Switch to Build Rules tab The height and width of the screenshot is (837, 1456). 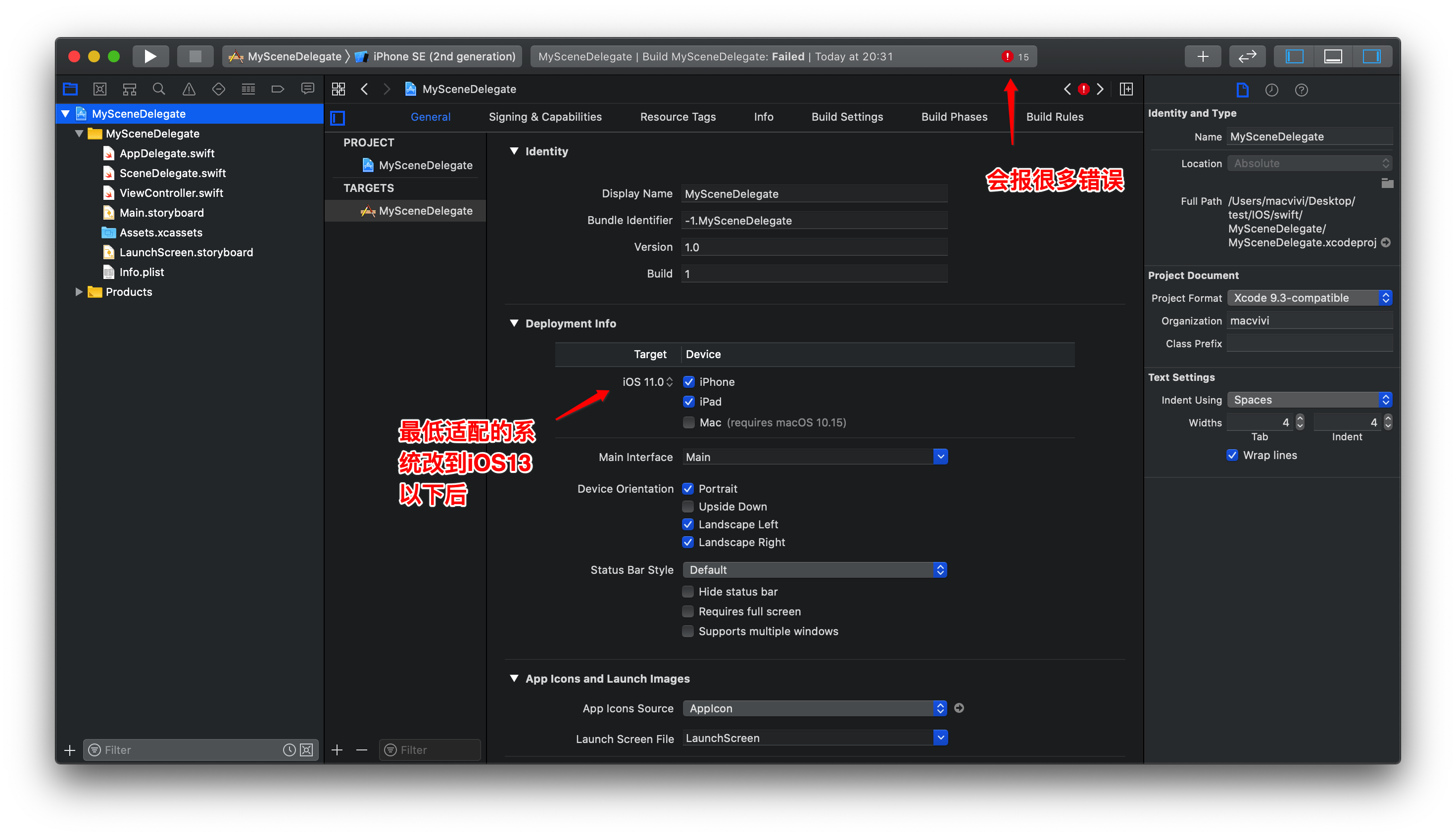coord(1055,117)
